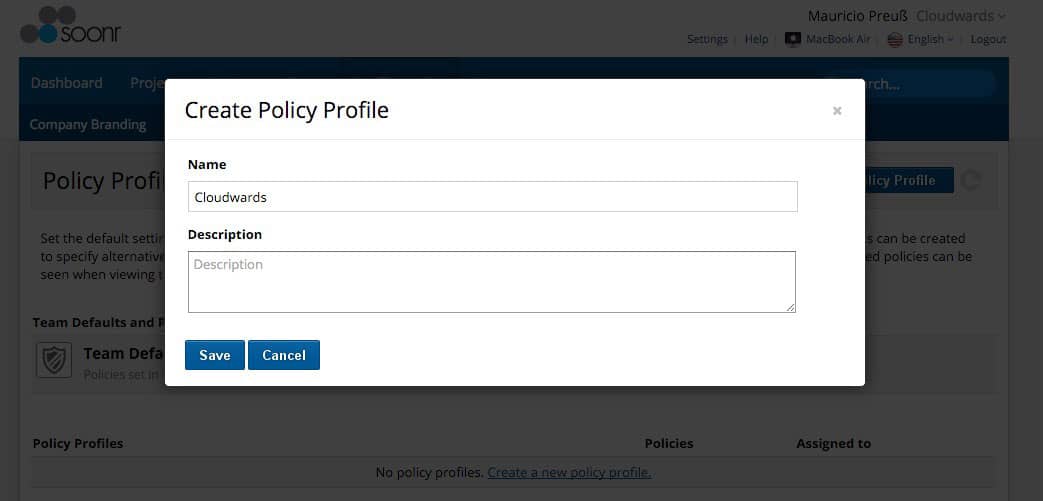Click the MacBook Air device icon
1043x501 pixels.
click(792, 40)
